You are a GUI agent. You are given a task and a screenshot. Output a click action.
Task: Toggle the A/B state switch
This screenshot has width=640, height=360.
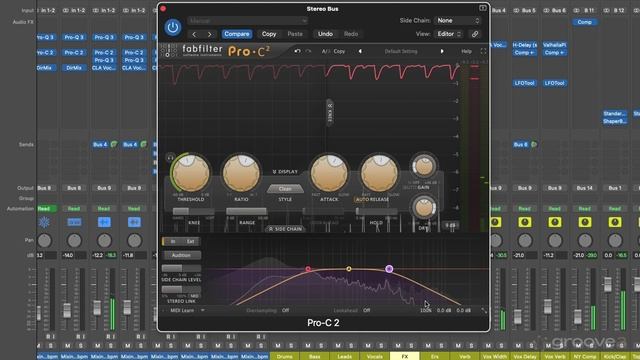click(325, 51)
